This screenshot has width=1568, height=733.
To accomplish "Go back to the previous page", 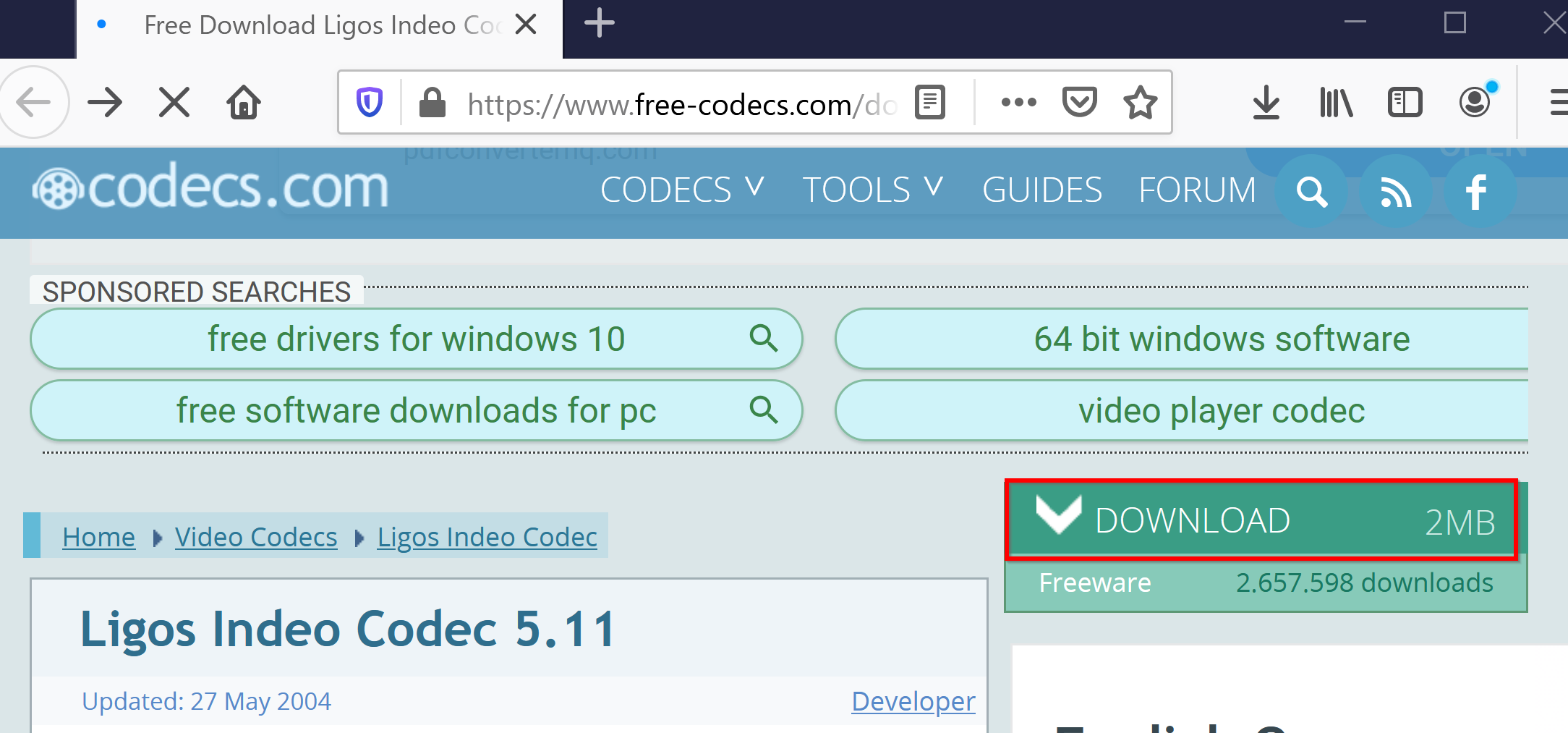I will pyautogui.click(x=33, y=103).
